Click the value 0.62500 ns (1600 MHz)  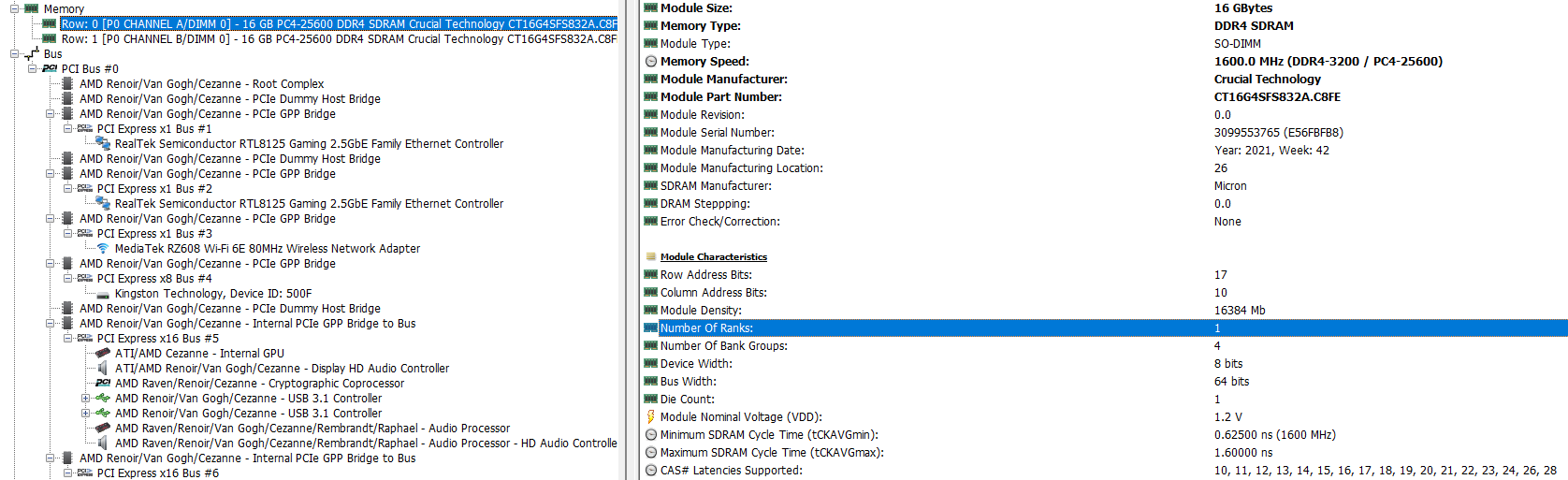click(x=1275, y=435)
